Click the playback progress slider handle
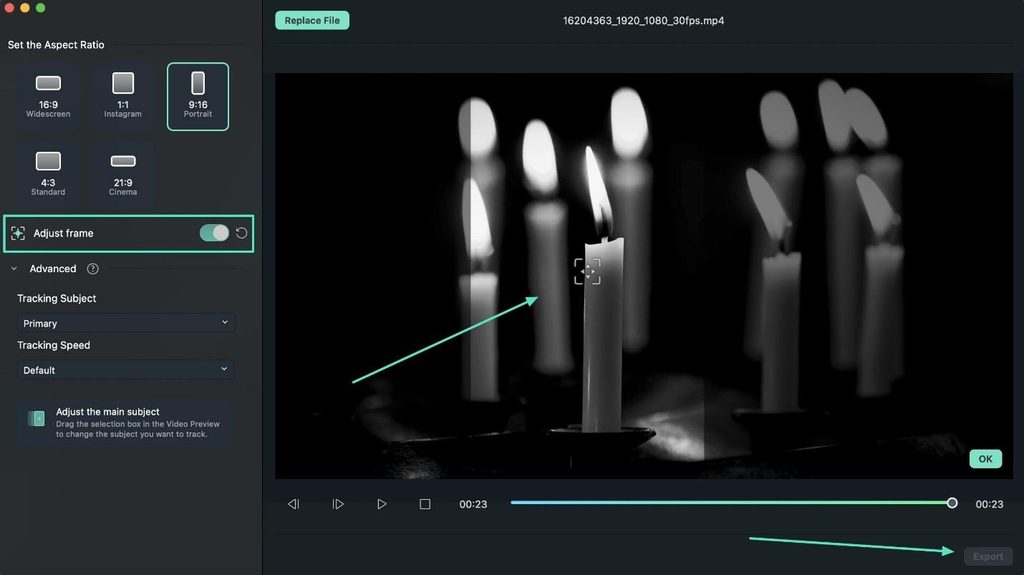Image resolution: width=1024 pixels, height=575 pixels. pyautogui.click(x=952, y=502)
